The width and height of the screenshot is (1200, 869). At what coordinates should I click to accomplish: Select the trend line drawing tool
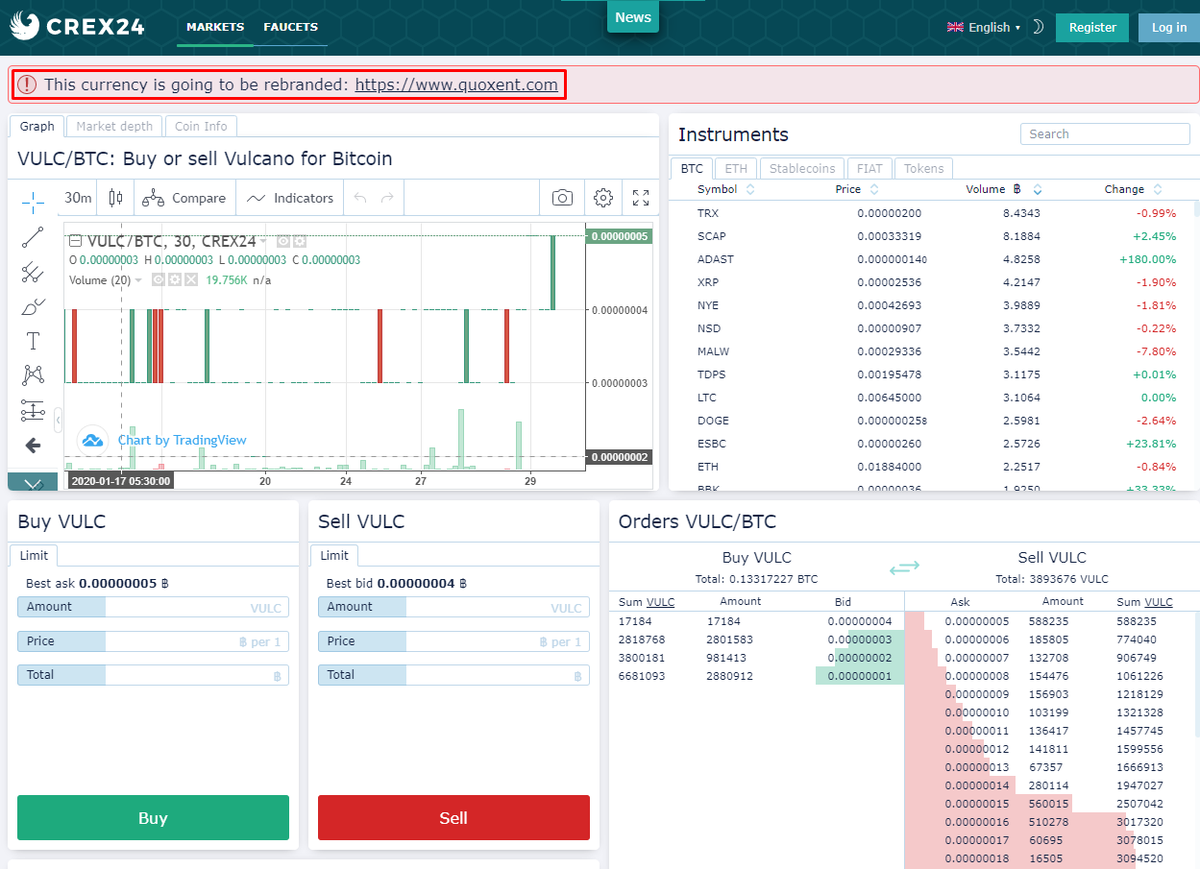(33, 237)
